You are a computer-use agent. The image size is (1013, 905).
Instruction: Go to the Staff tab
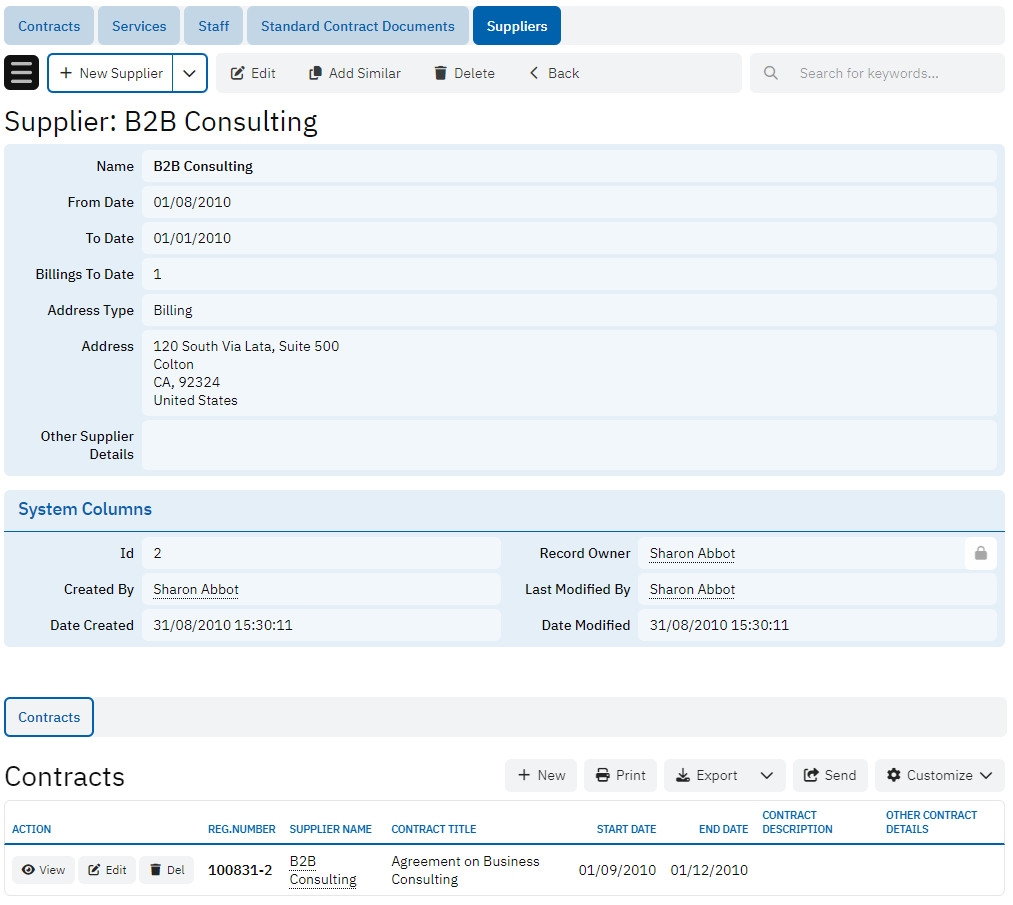tap(213, 26)
